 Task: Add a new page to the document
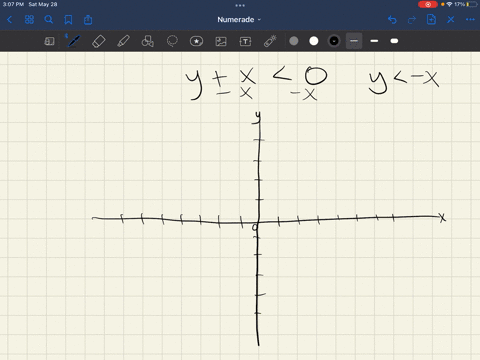tap(431, 20)
